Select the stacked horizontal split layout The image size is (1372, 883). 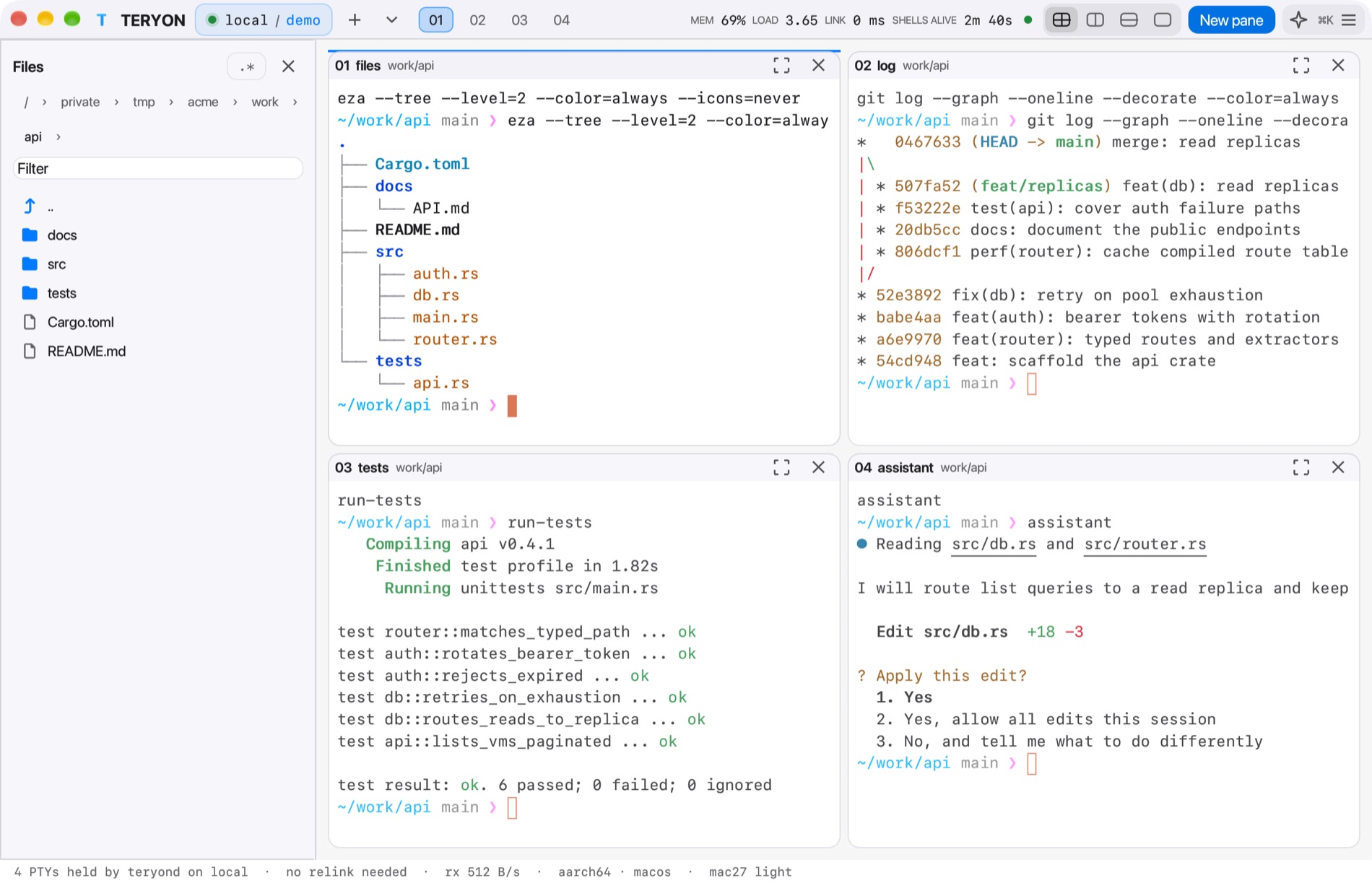coord(1129,20)
